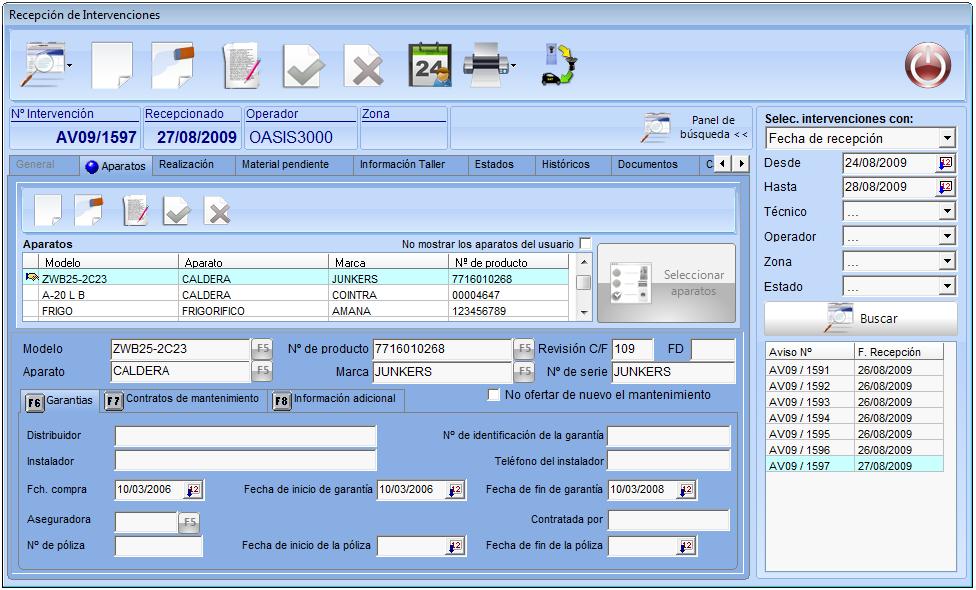Open the F8 Información adicional tab
Screen dimensions: 976x590
[337, 400]
